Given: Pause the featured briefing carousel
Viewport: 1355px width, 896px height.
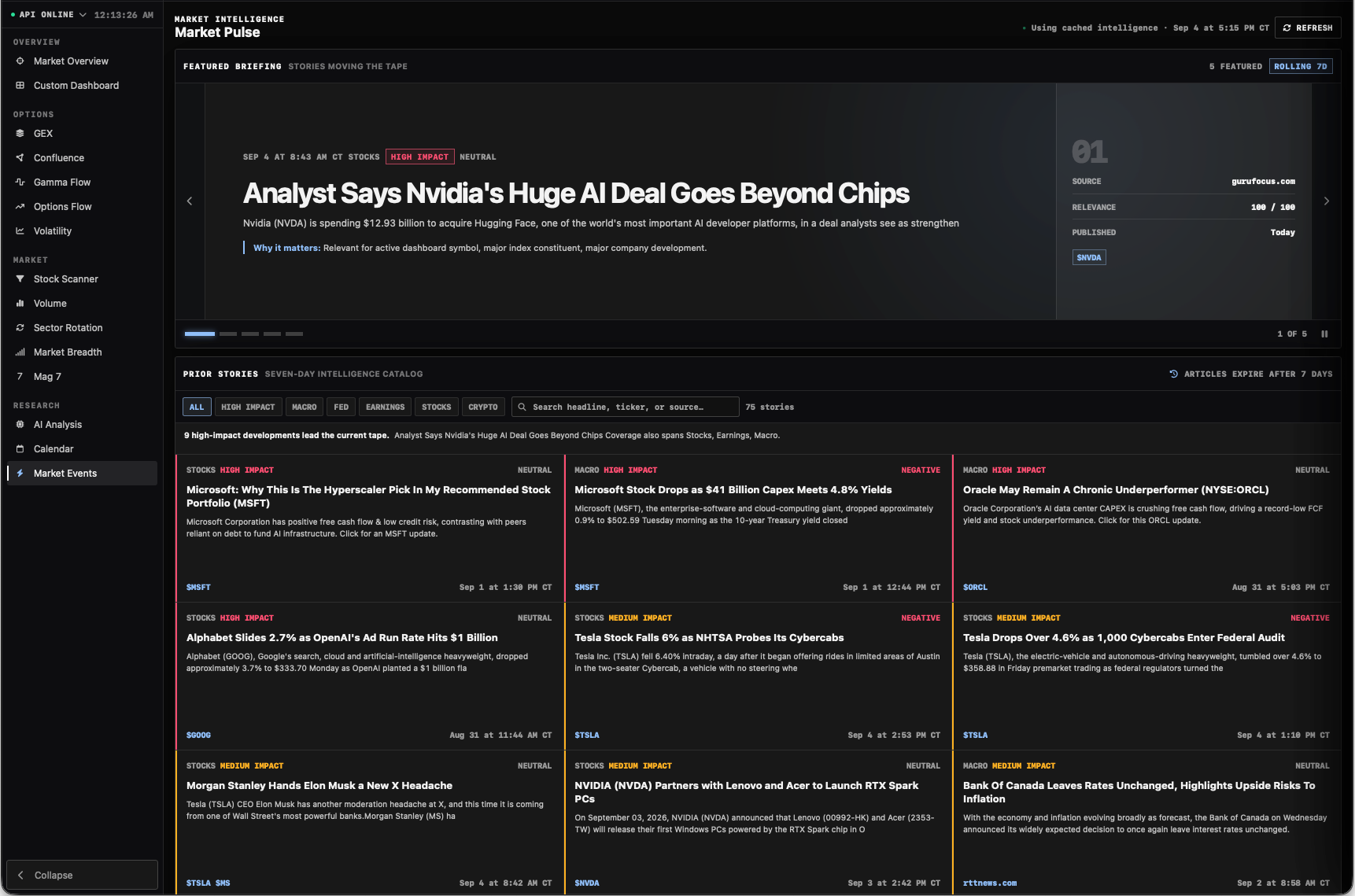Looking at the screenshot, I should [x=1324, y=334].
